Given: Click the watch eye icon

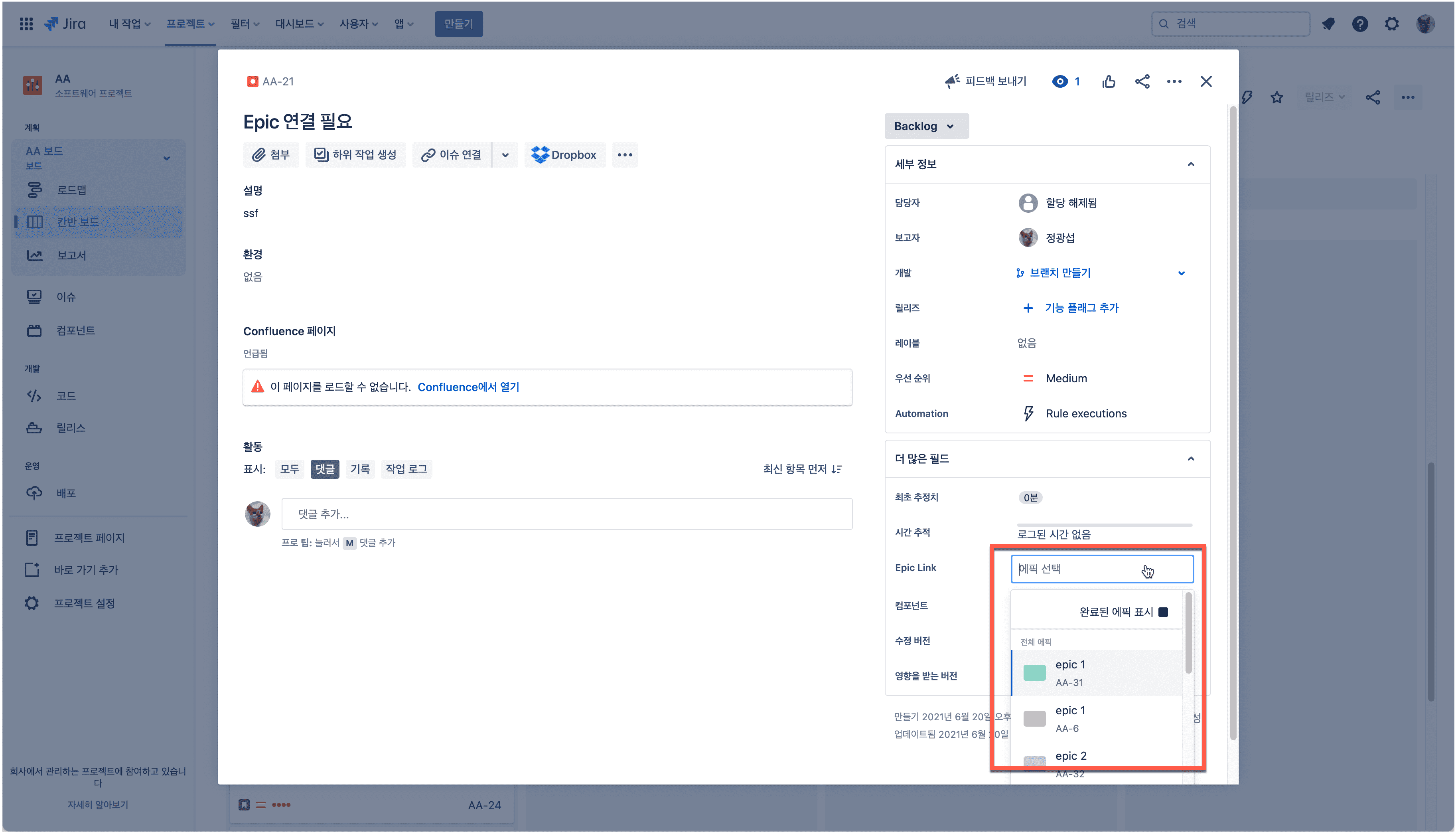Looking at the screenshot, I should click(x=1060, y=81).
